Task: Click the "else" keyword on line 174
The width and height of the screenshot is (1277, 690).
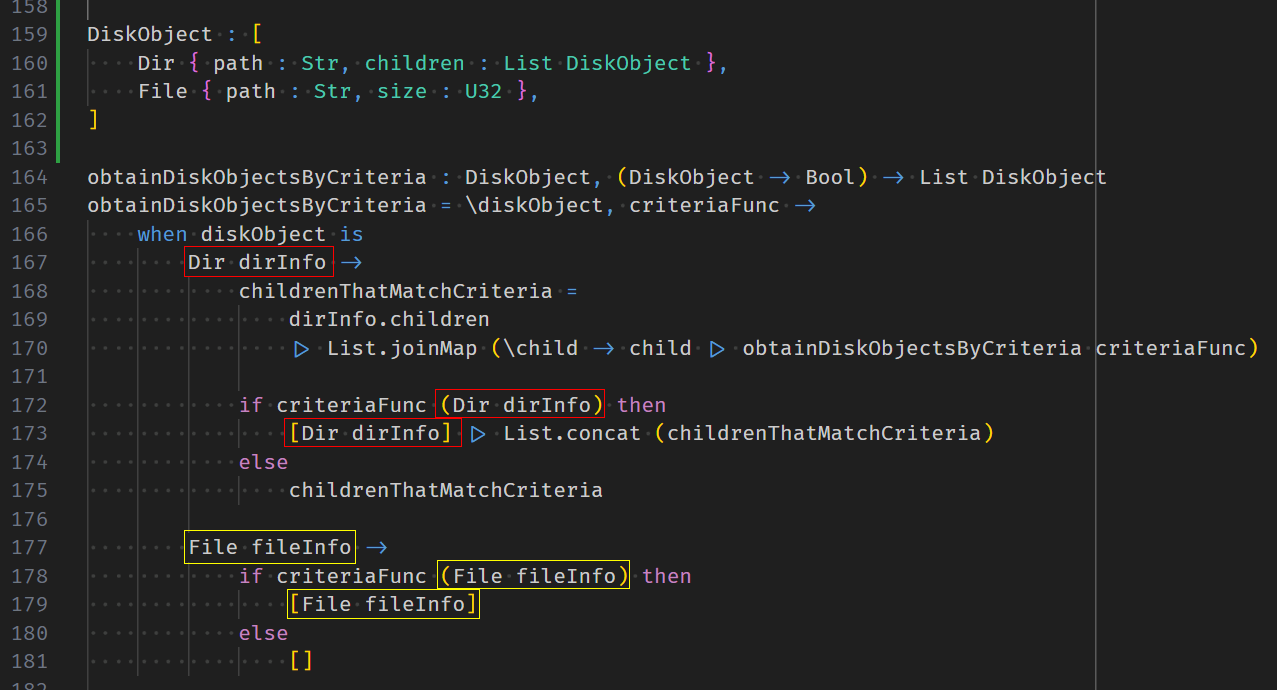Action: [263, 462]
